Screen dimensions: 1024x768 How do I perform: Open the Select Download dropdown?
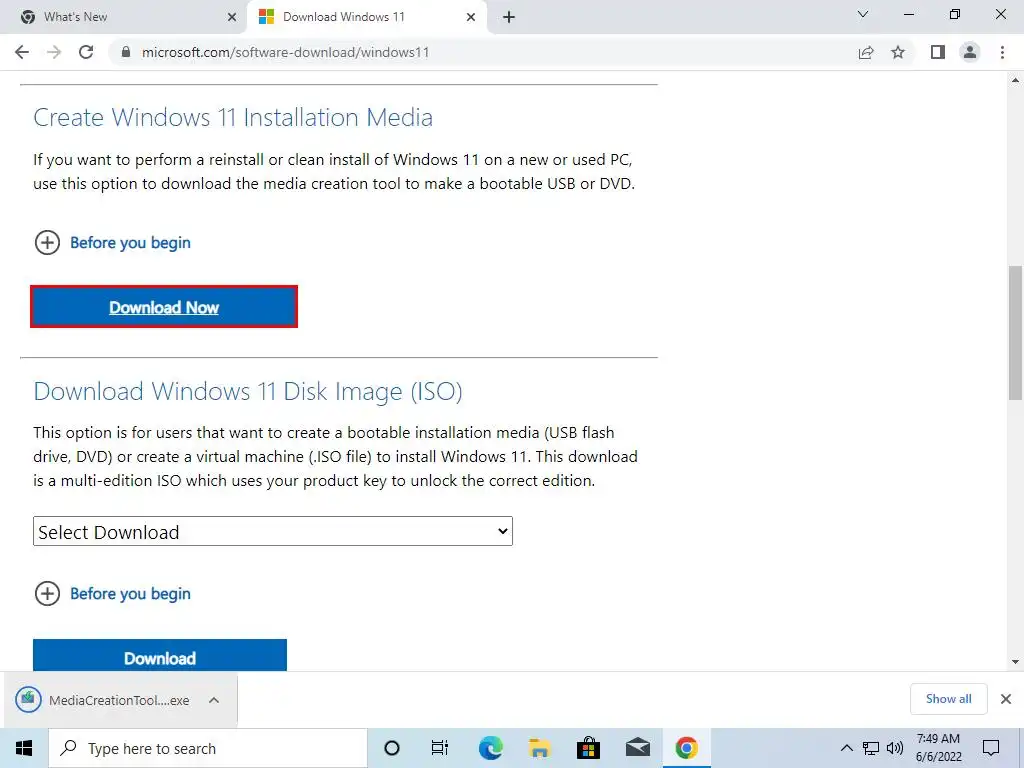click(273, 532)
